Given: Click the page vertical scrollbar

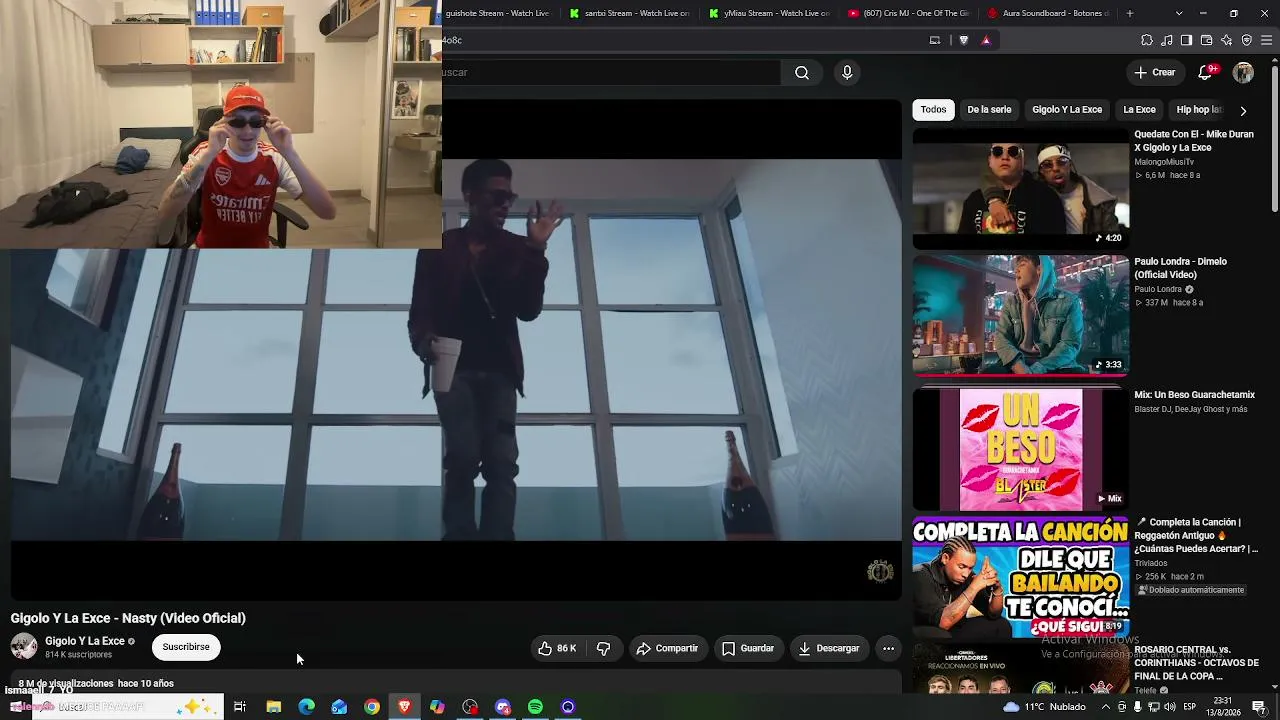Looking at the screenshot, I should click(1274, 140).
